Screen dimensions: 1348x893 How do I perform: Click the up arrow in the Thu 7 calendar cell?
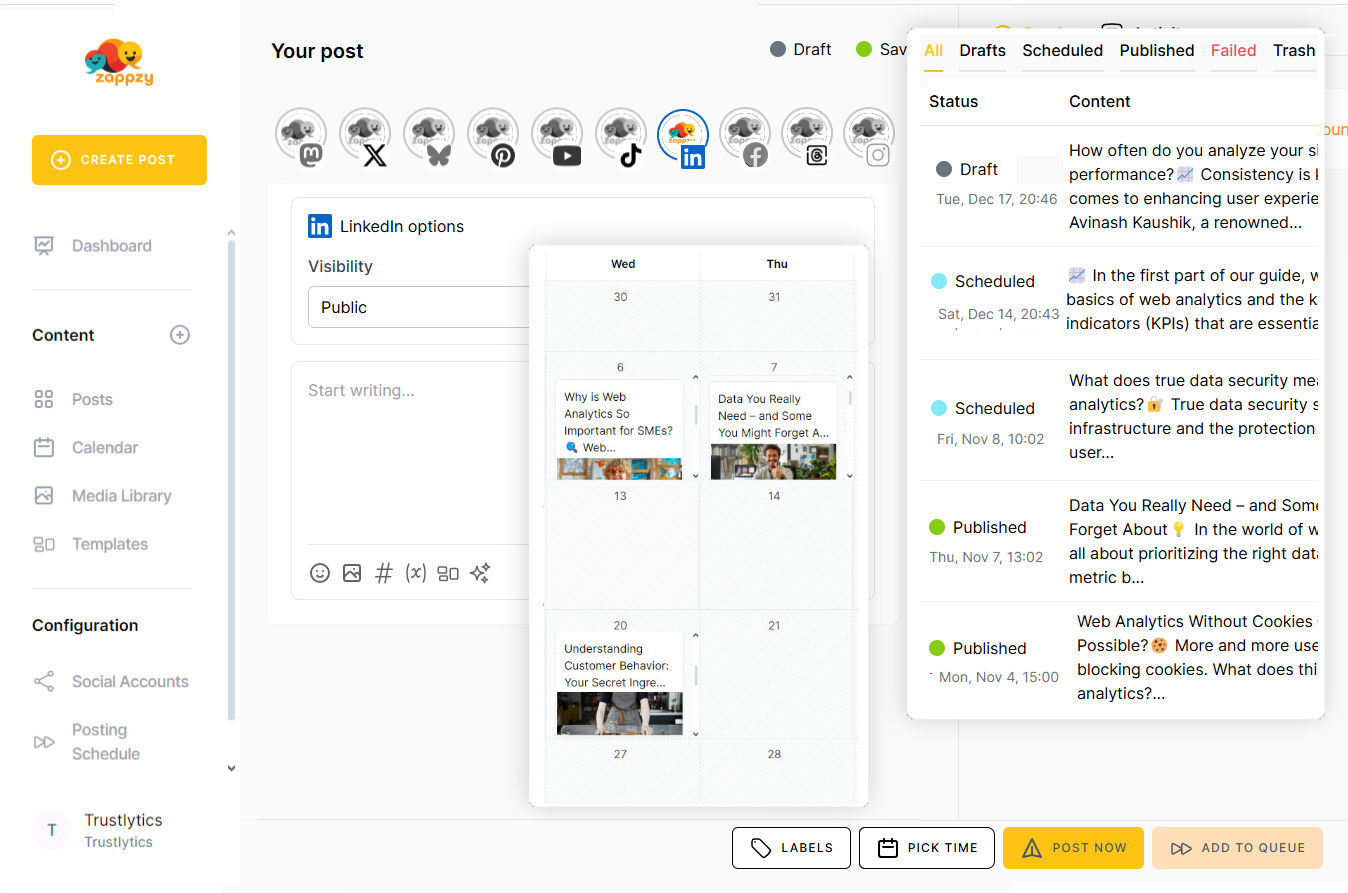849,377
